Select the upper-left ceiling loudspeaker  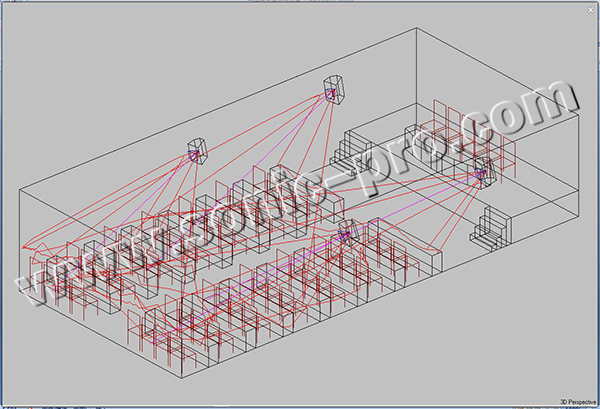click(197, 151)
